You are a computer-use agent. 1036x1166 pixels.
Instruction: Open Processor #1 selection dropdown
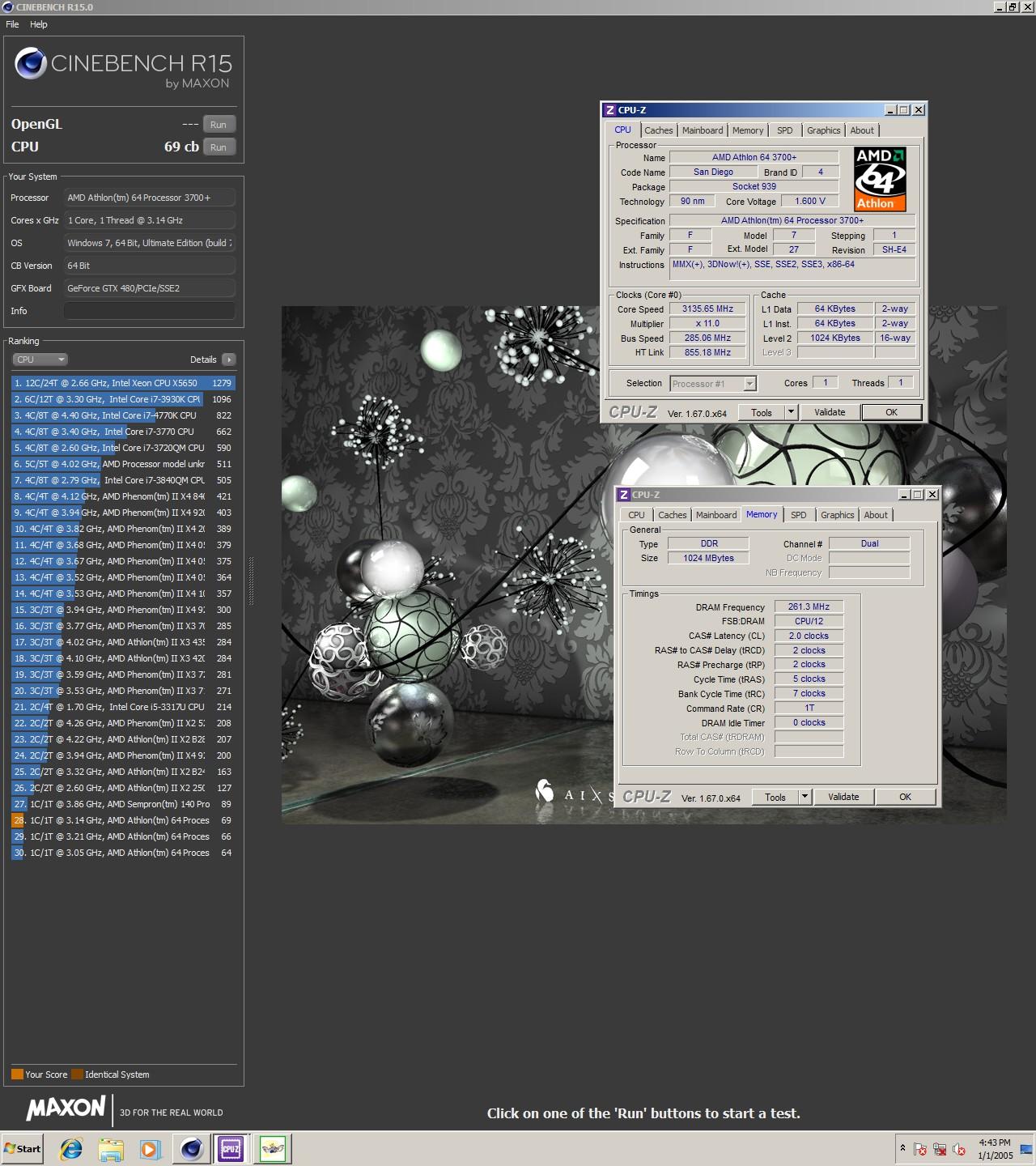(713, 384)
